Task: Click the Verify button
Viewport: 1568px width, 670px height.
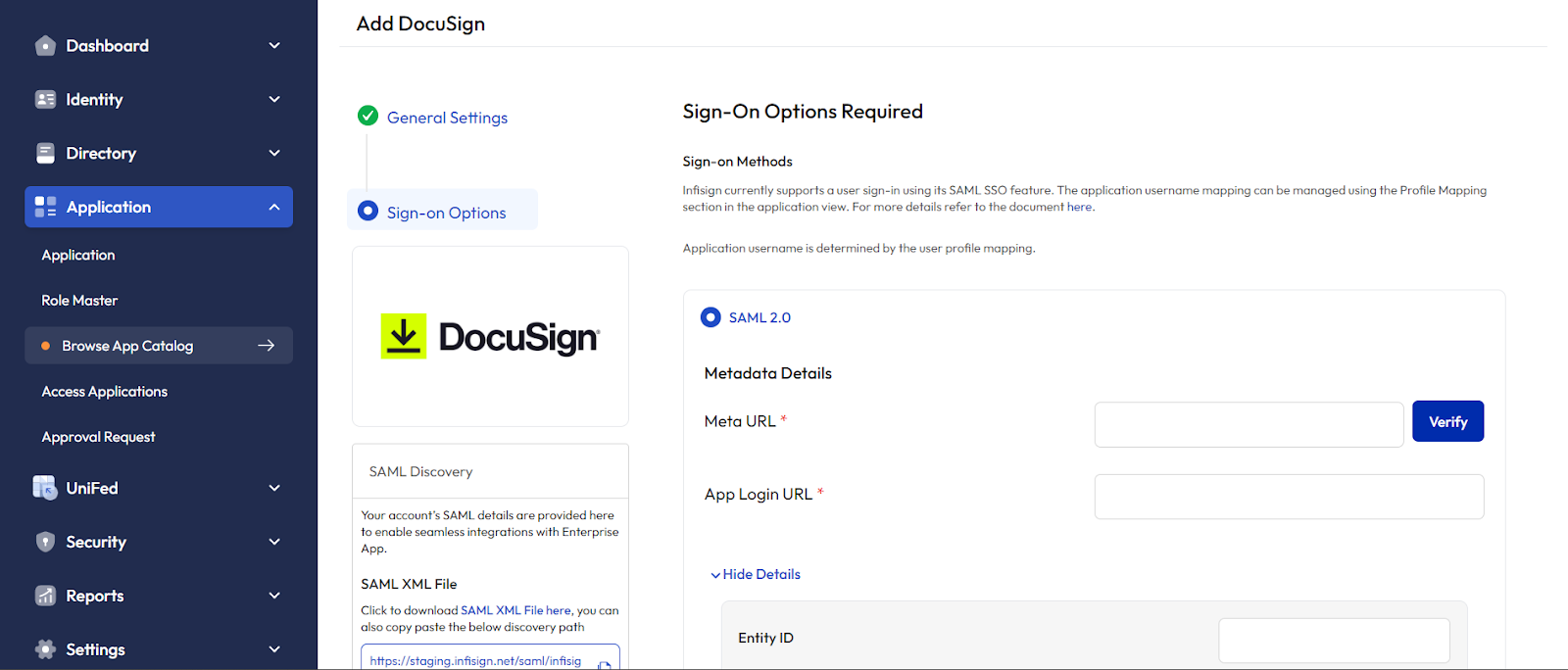Action: tap(1447, 421)
